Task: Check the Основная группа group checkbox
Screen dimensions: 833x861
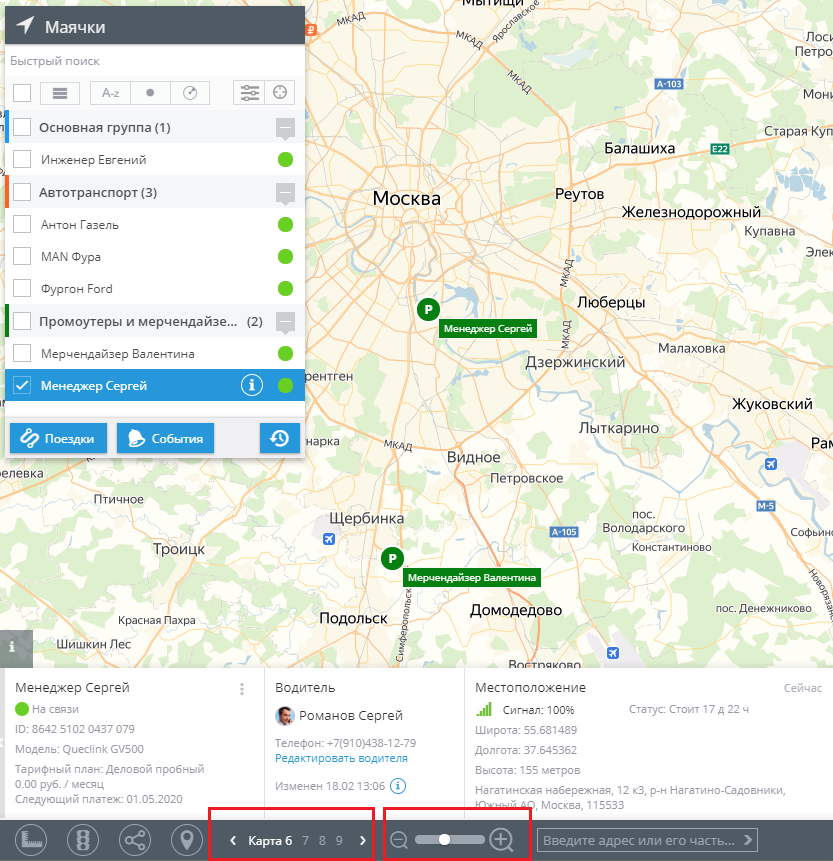Action: [x=22, y=127]
